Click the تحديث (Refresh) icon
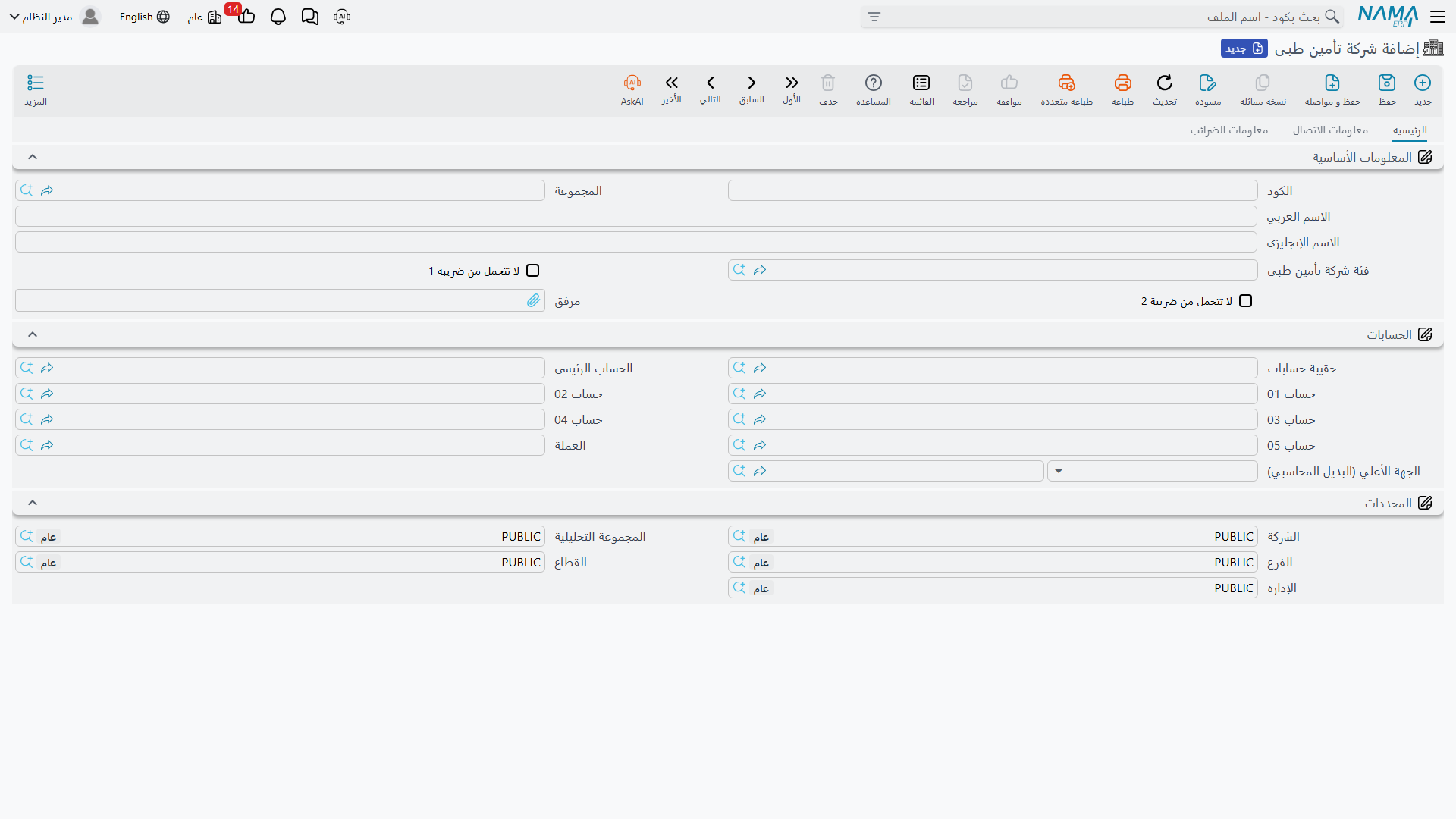1456x819 pixels. click(x=1165, y=83)
